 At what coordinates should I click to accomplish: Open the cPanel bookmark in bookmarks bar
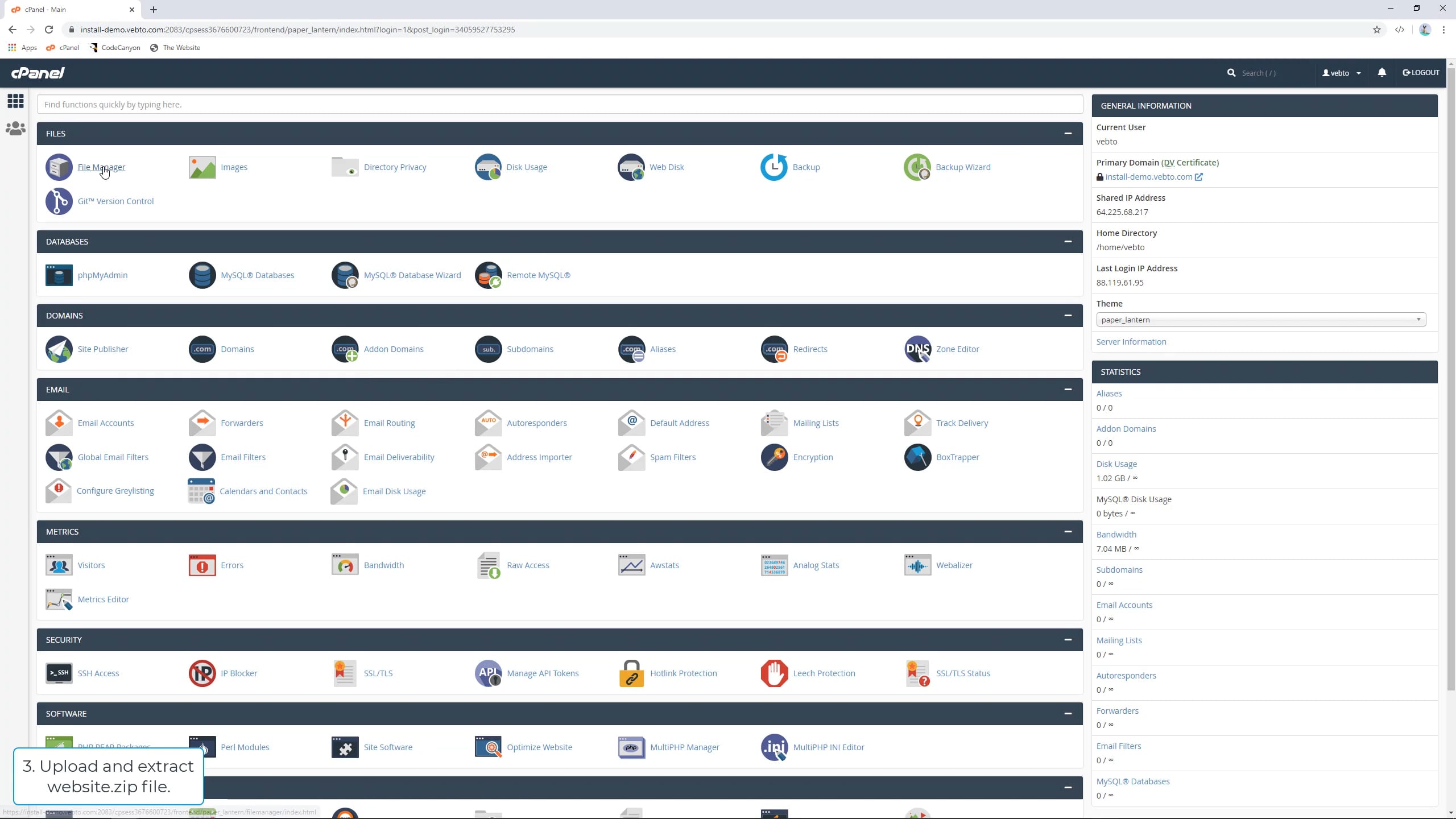pos(63,48)
